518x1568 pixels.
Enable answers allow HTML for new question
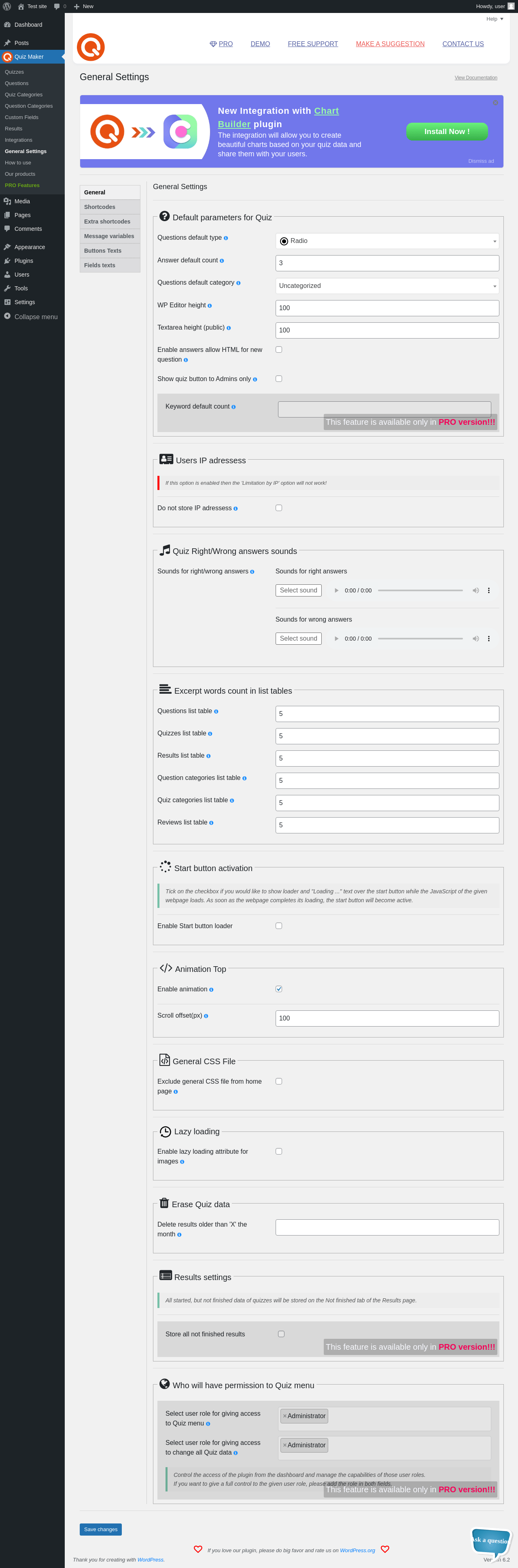[278, 349]
